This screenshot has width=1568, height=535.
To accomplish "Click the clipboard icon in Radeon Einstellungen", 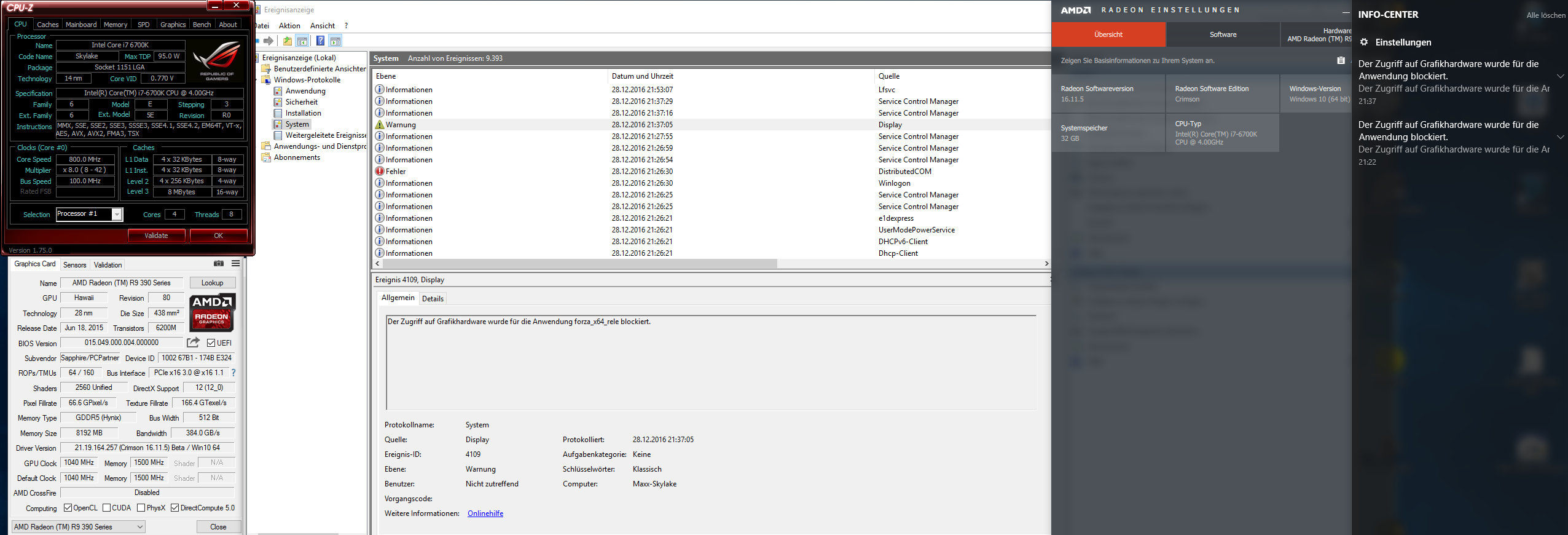I will click(1341, 60).
